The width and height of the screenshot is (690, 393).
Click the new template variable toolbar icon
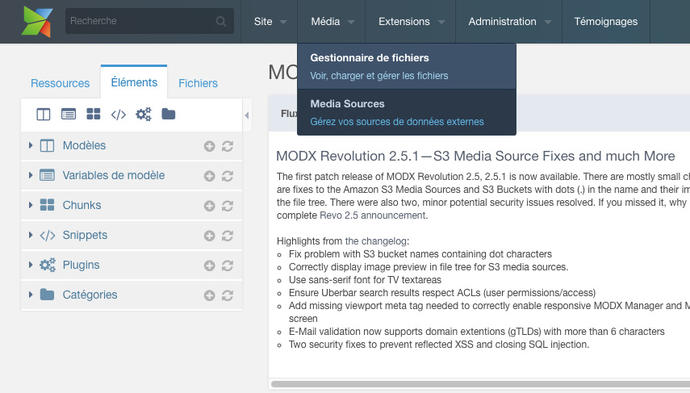pos(68,114)
